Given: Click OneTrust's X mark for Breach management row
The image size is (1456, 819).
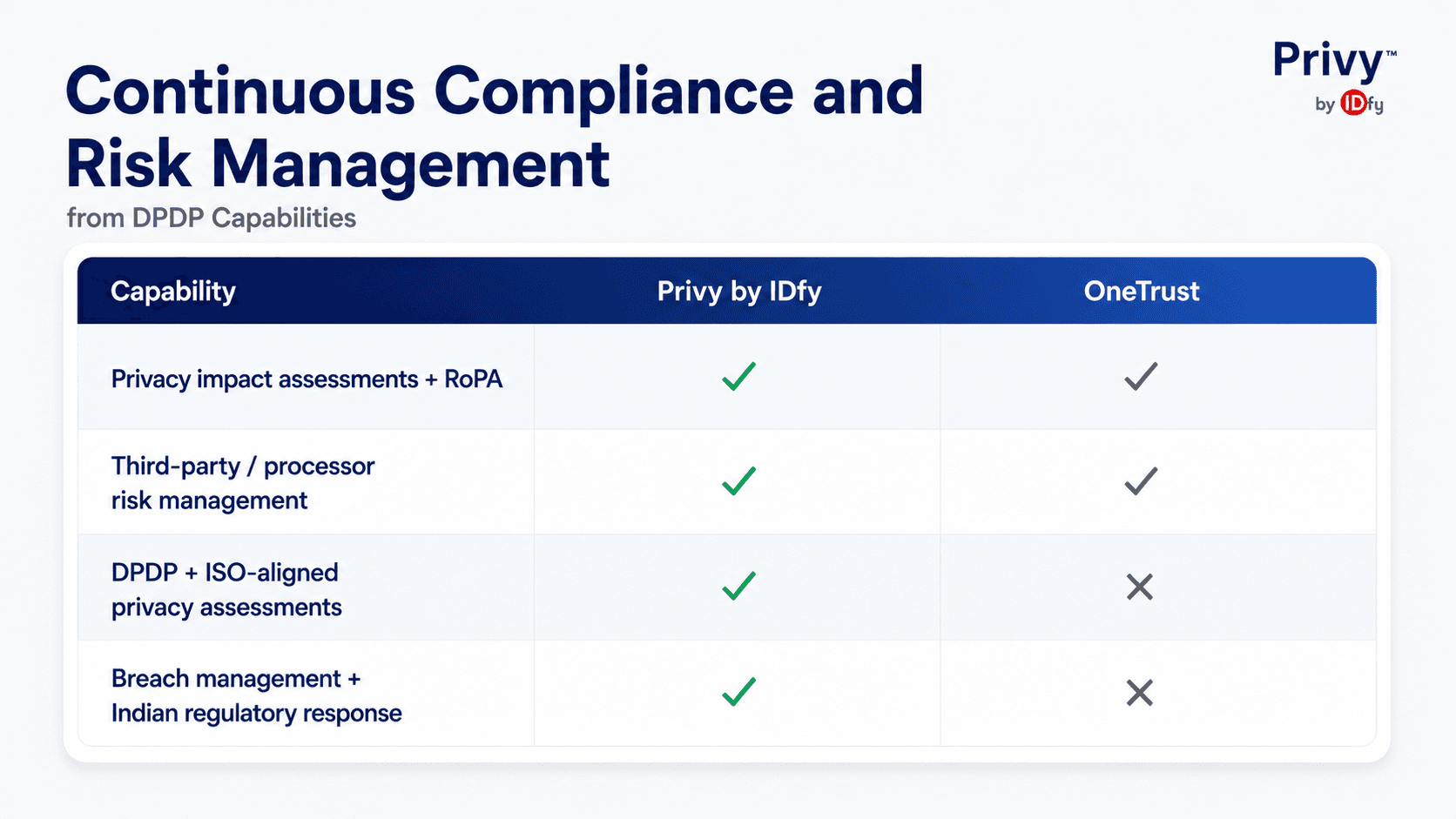Looking at the screenshot, I should coord(1139,694).
